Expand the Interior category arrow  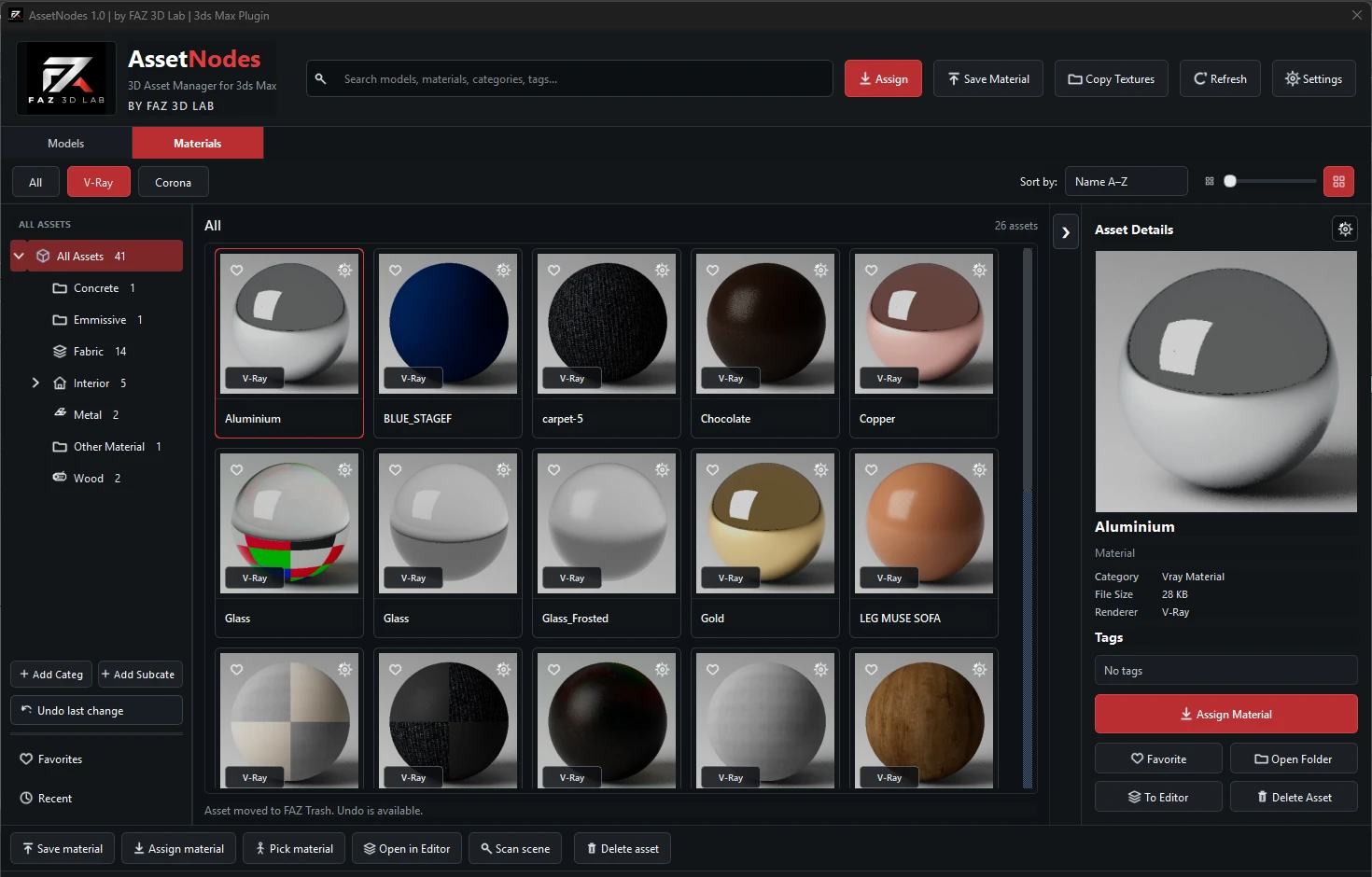[x=35, y=383]
